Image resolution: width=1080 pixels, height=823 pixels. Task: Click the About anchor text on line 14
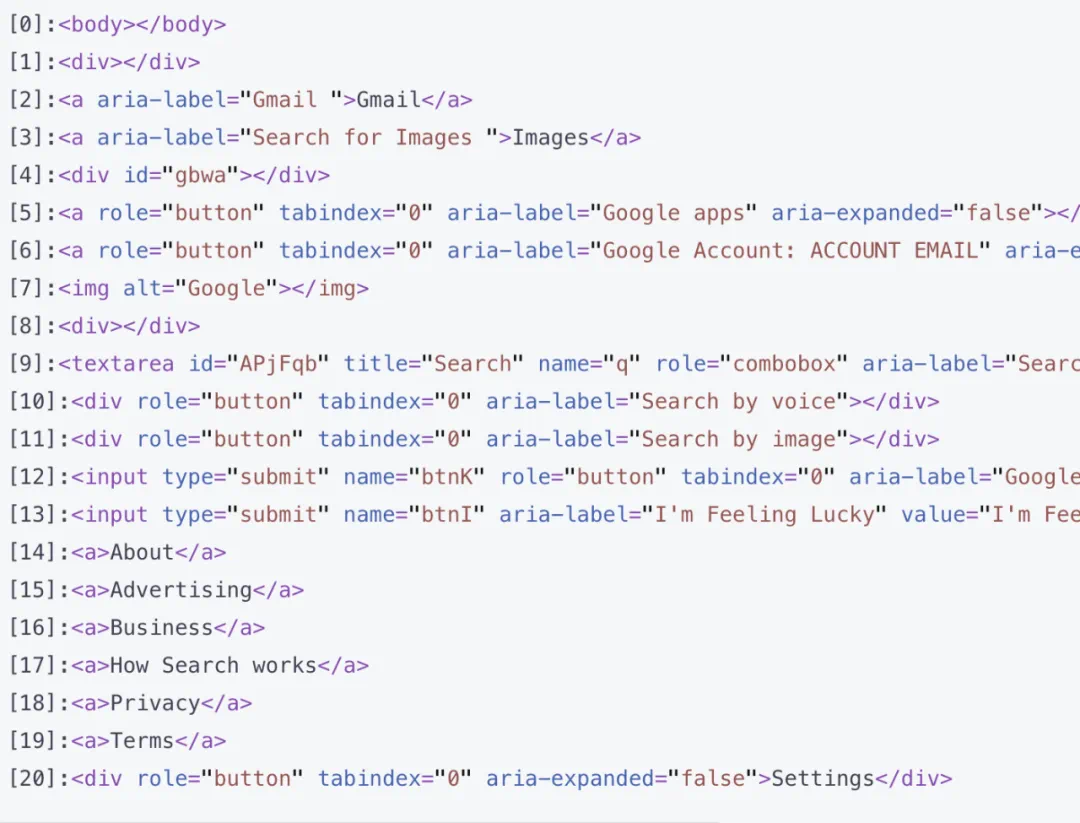[142, 553]
